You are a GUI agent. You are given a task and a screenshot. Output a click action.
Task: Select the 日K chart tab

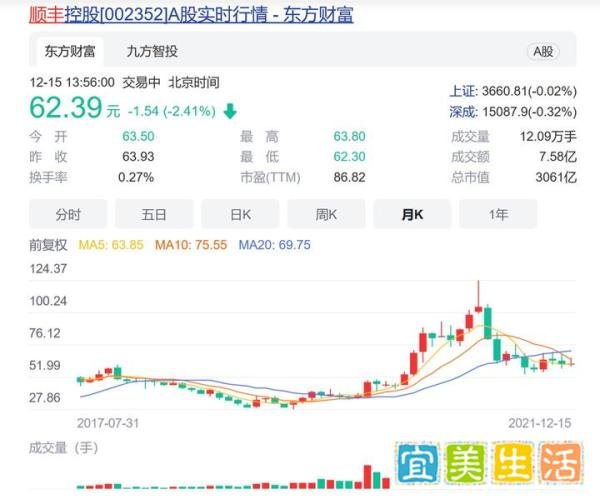tap(240, 214)
